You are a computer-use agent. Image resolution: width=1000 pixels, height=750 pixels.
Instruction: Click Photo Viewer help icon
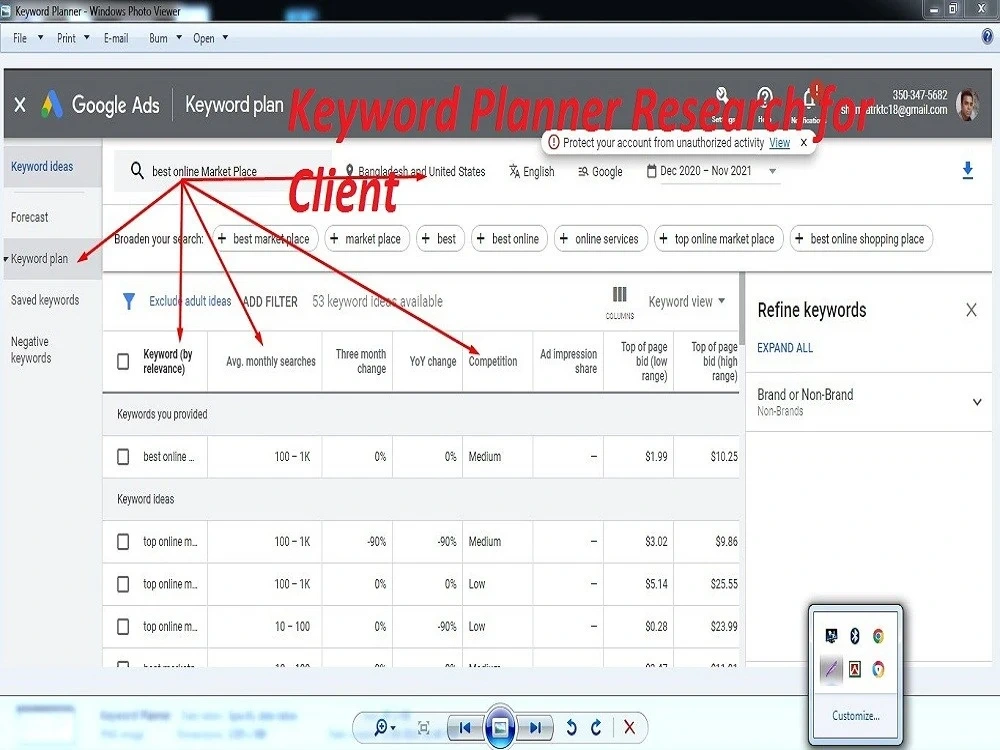click(988, 36)
